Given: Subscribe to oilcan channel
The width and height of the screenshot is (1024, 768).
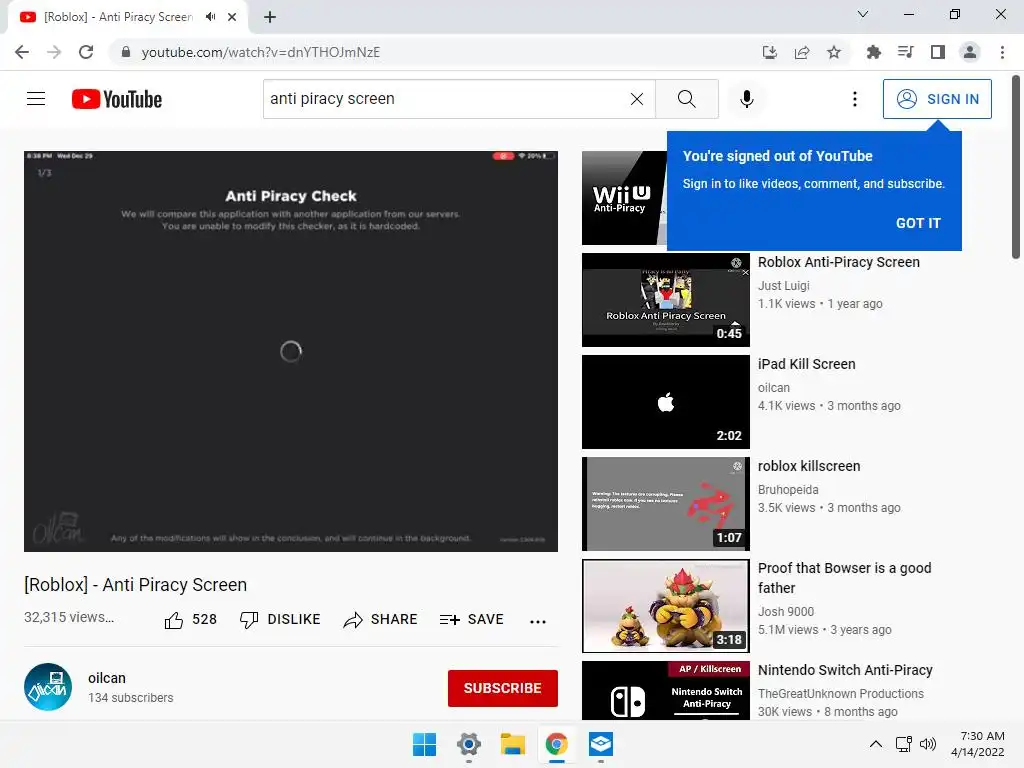Looking at the screenshot, I should coord(502,688).
